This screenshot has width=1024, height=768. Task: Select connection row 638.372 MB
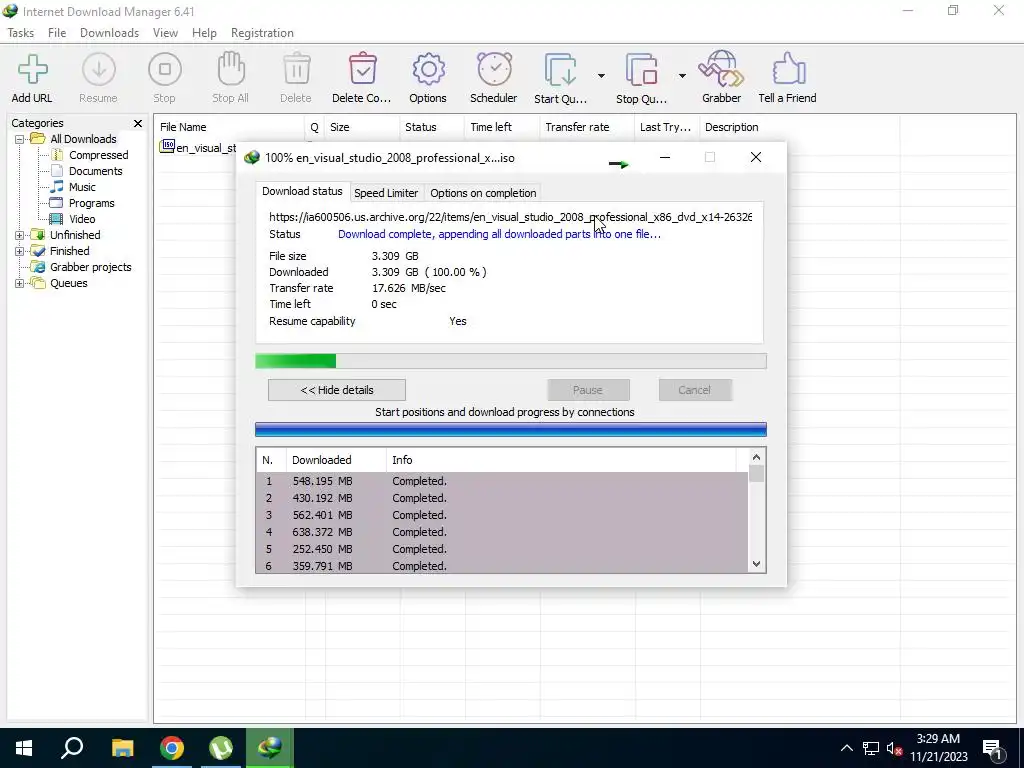(502, 532)
